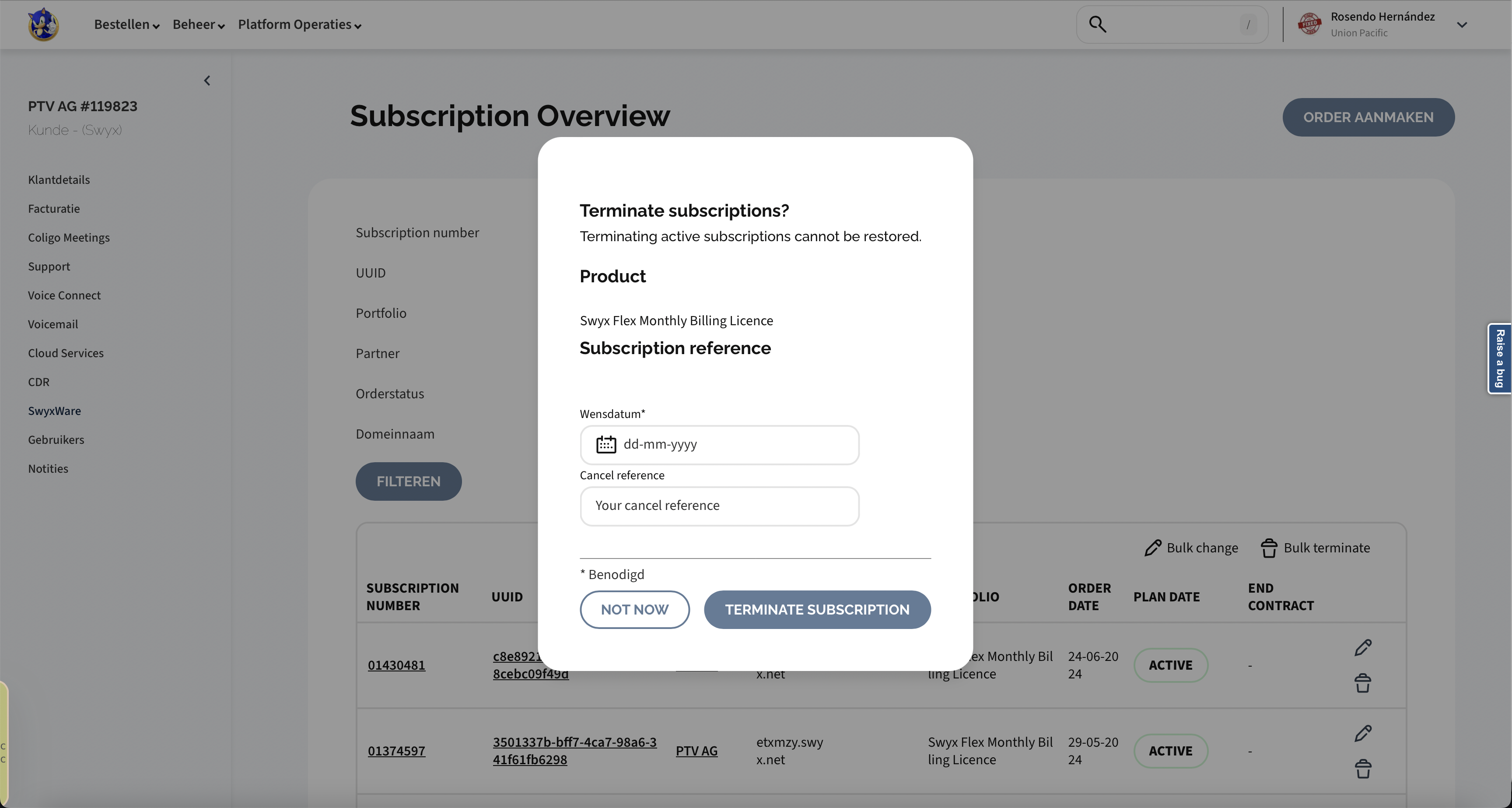Delete subscription 01374597 using its trash icon
Viewport: 1512px width, 808px height.
pos(1364,769)
